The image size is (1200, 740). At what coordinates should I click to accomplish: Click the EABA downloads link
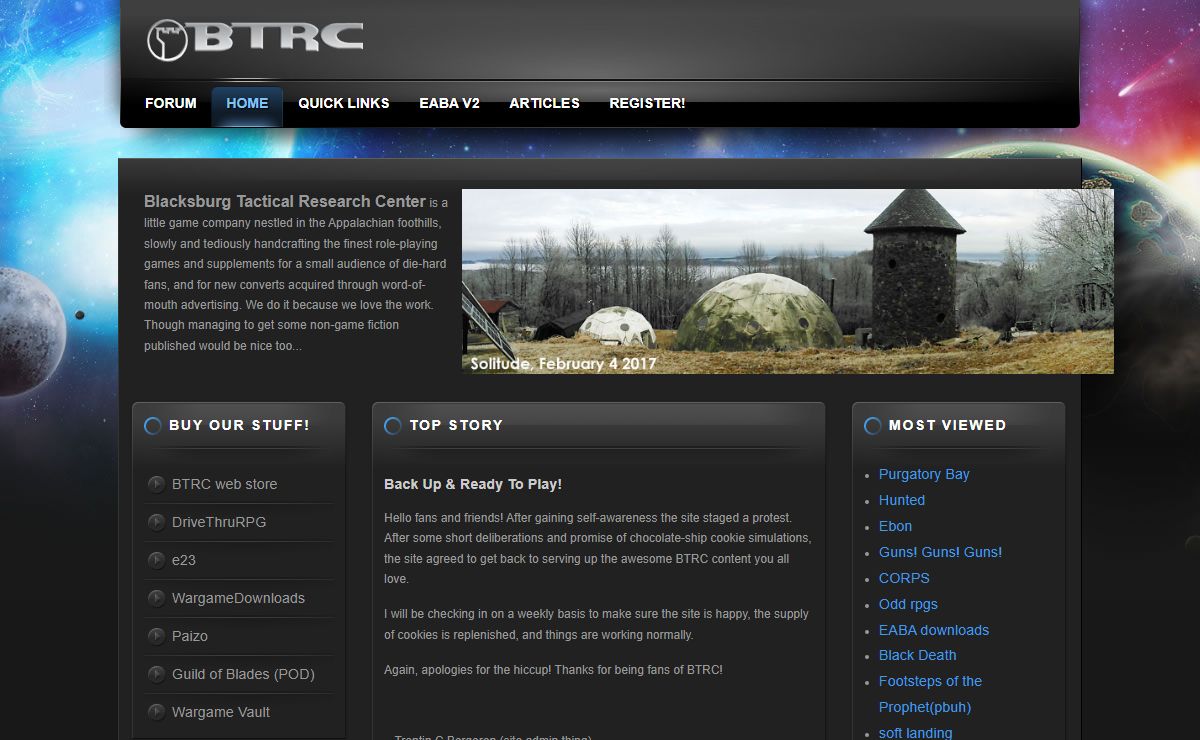[933, 630]
